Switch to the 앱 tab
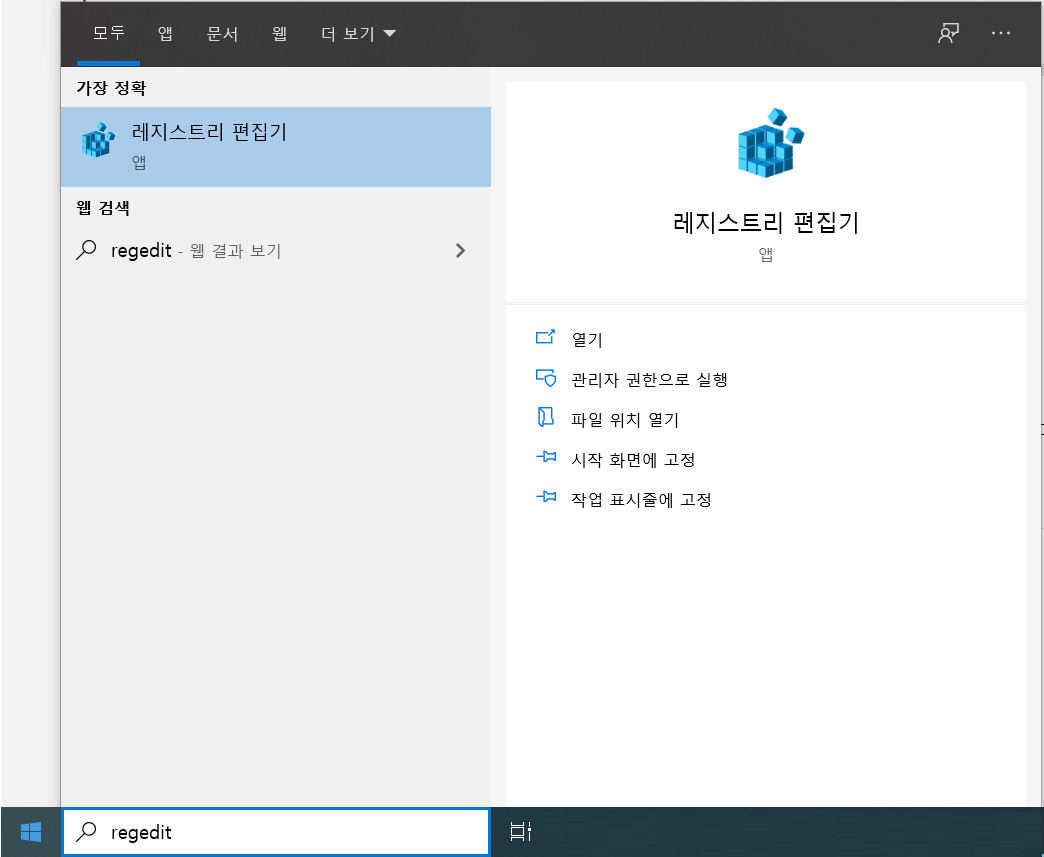Screen dimensions: 1044x857 tap(165, 34)
